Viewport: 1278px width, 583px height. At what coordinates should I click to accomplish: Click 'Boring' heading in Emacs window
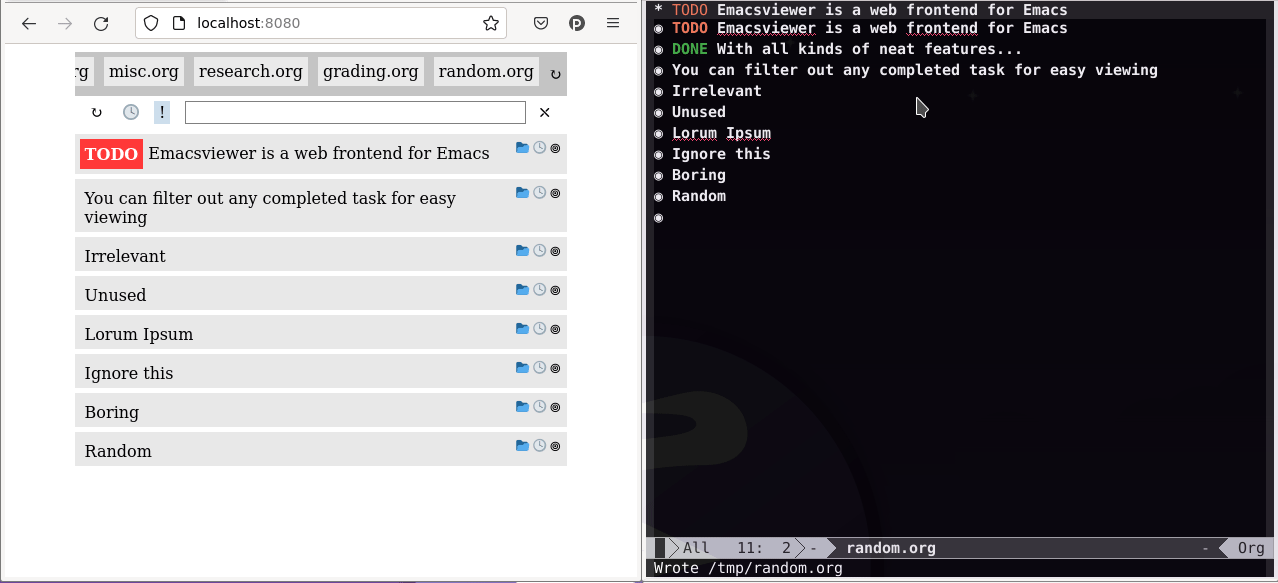[x=699, y=175]
